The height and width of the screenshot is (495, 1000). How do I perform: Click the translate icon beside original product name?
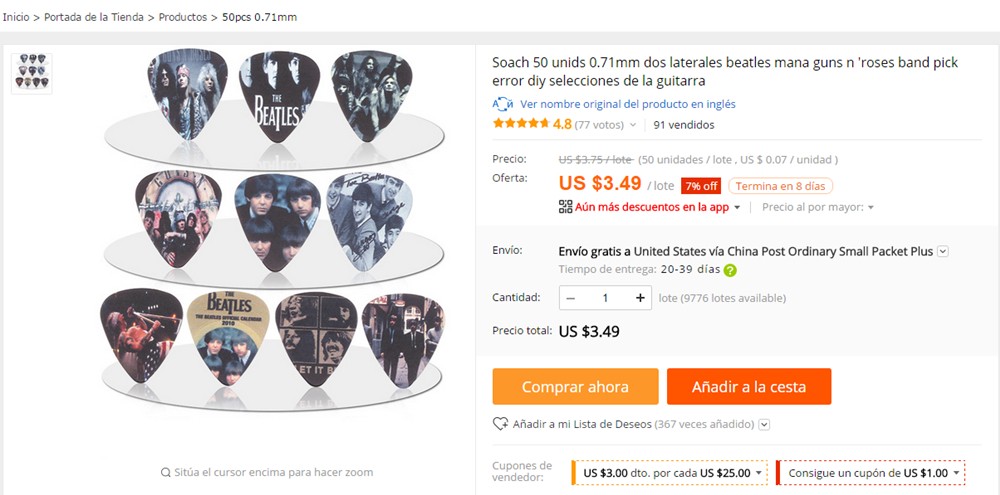pyautogui.click(x=503, y=104)
